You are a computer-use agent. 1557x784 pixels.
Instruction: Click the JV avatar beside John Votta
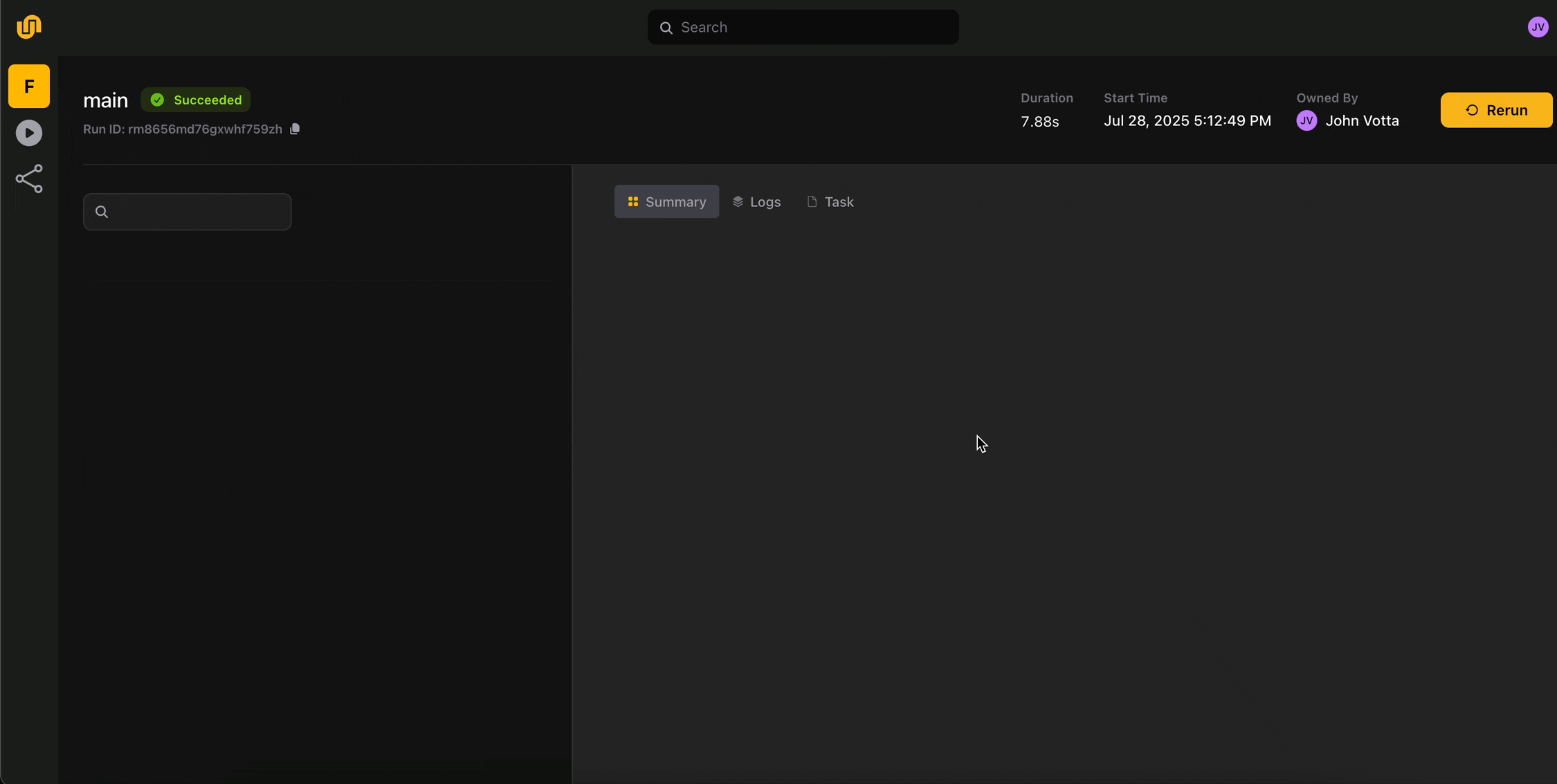point(1306,120)
